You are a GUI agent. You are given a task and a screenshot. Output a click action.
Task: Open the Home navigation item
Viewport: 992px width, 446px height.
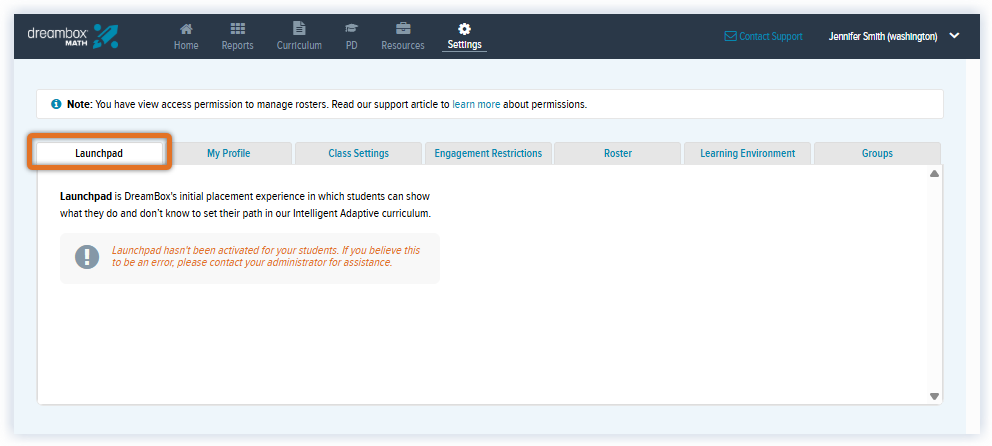point(186,37)
